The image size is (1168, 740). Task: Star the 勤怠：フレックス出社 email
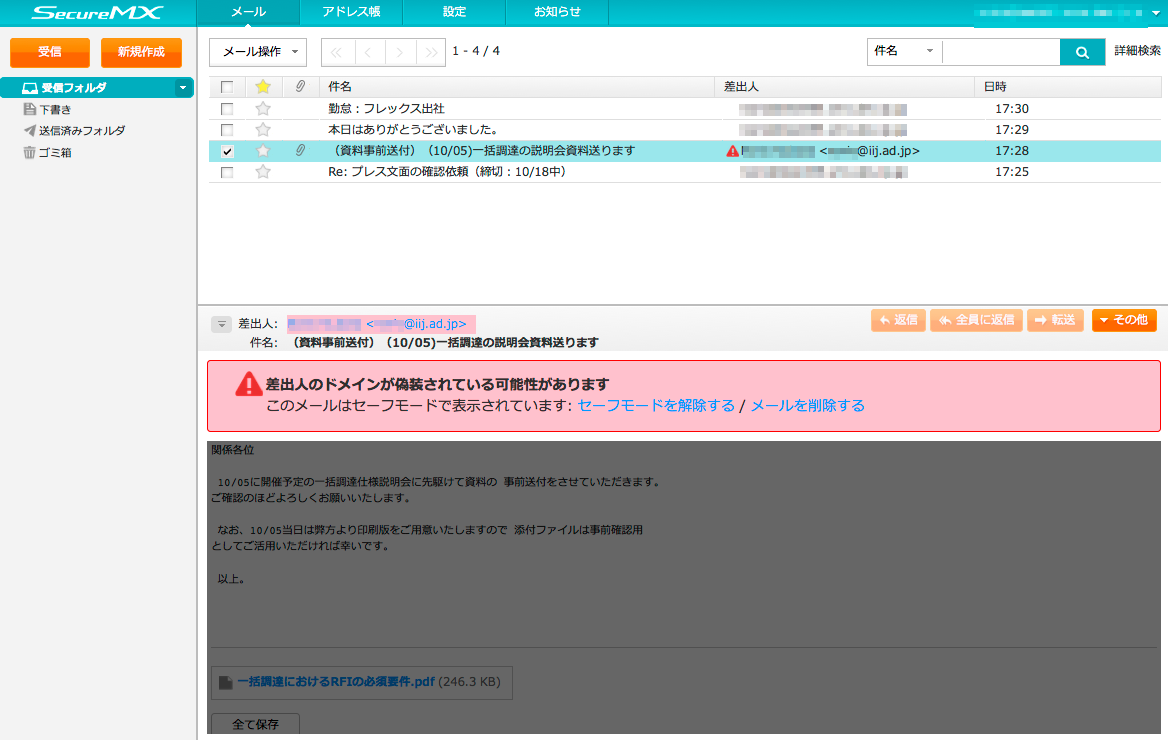(263, 108)
